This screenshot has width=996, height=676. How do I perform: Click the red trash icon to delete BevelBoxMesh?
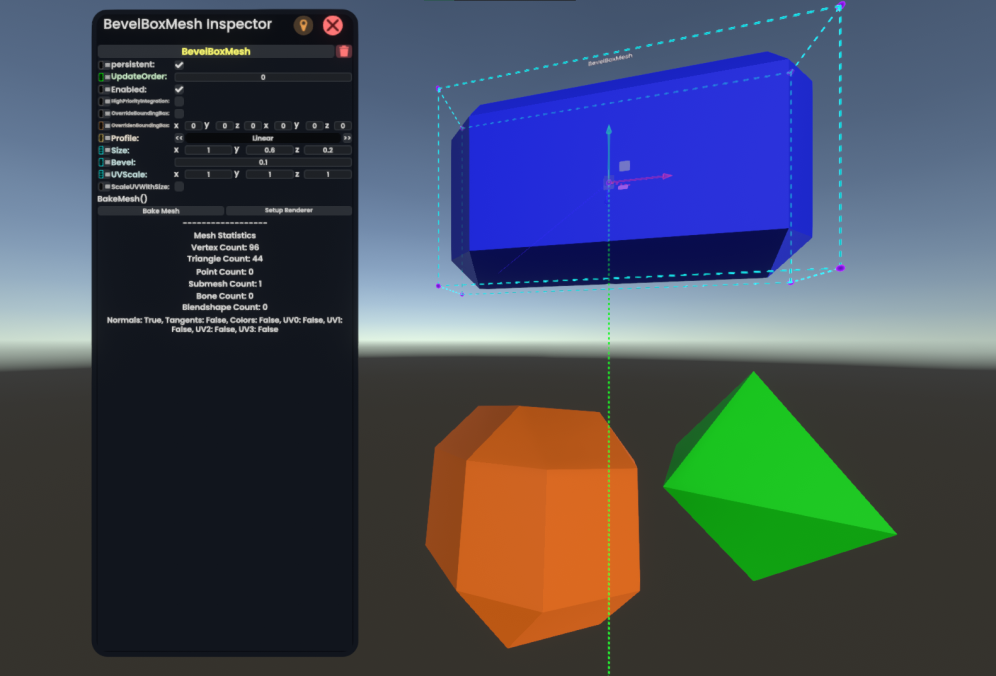pyautogui.click(x=344, y=51)
